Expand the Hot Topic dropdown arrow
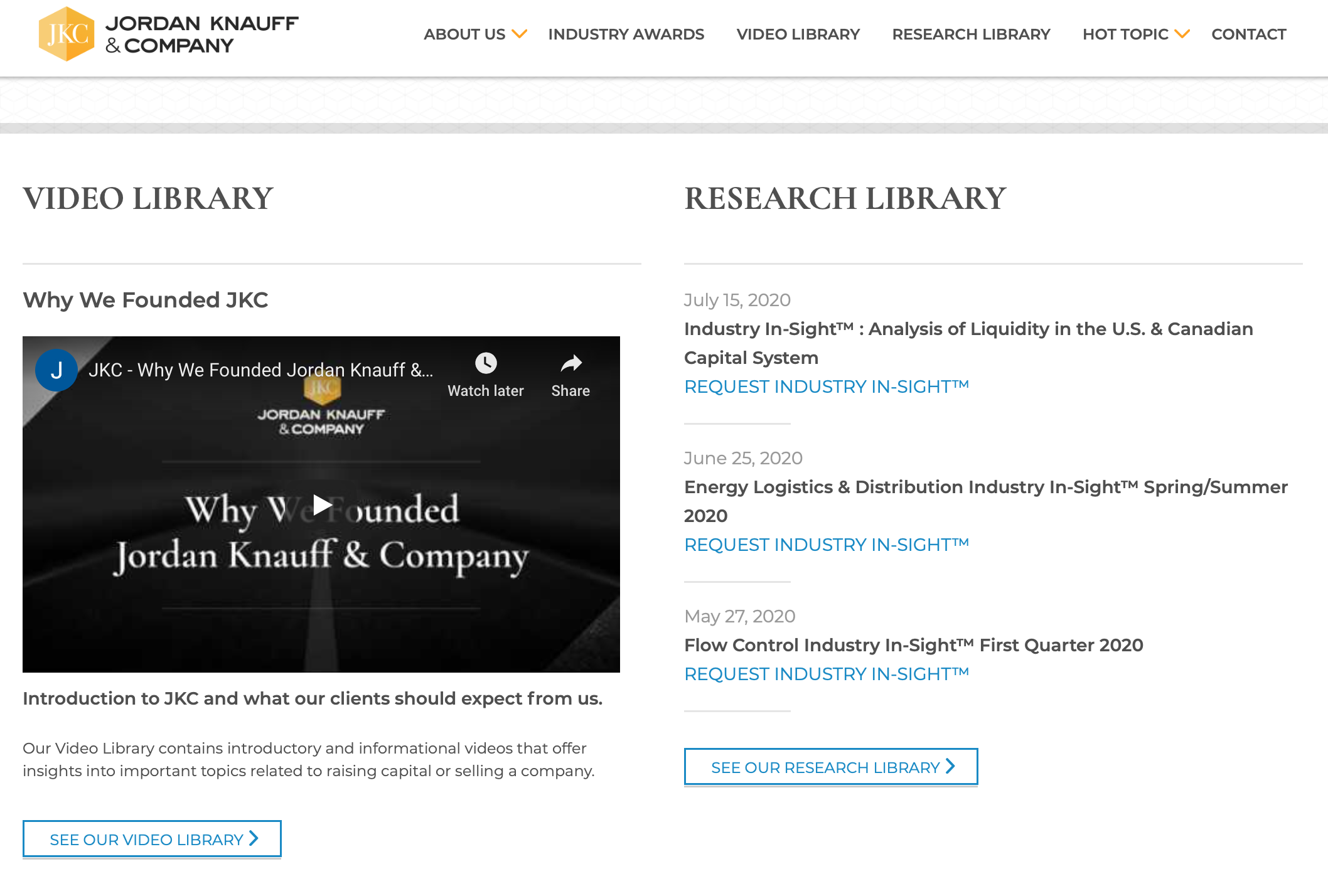This screenshot has height=896, width=1328. click(1182, 34)
